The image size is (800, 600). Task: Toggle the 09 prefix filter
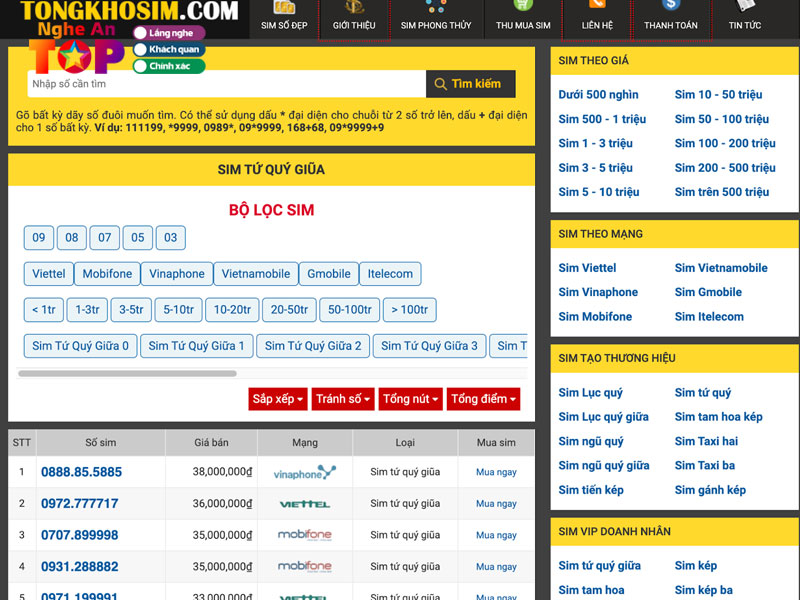39,238
